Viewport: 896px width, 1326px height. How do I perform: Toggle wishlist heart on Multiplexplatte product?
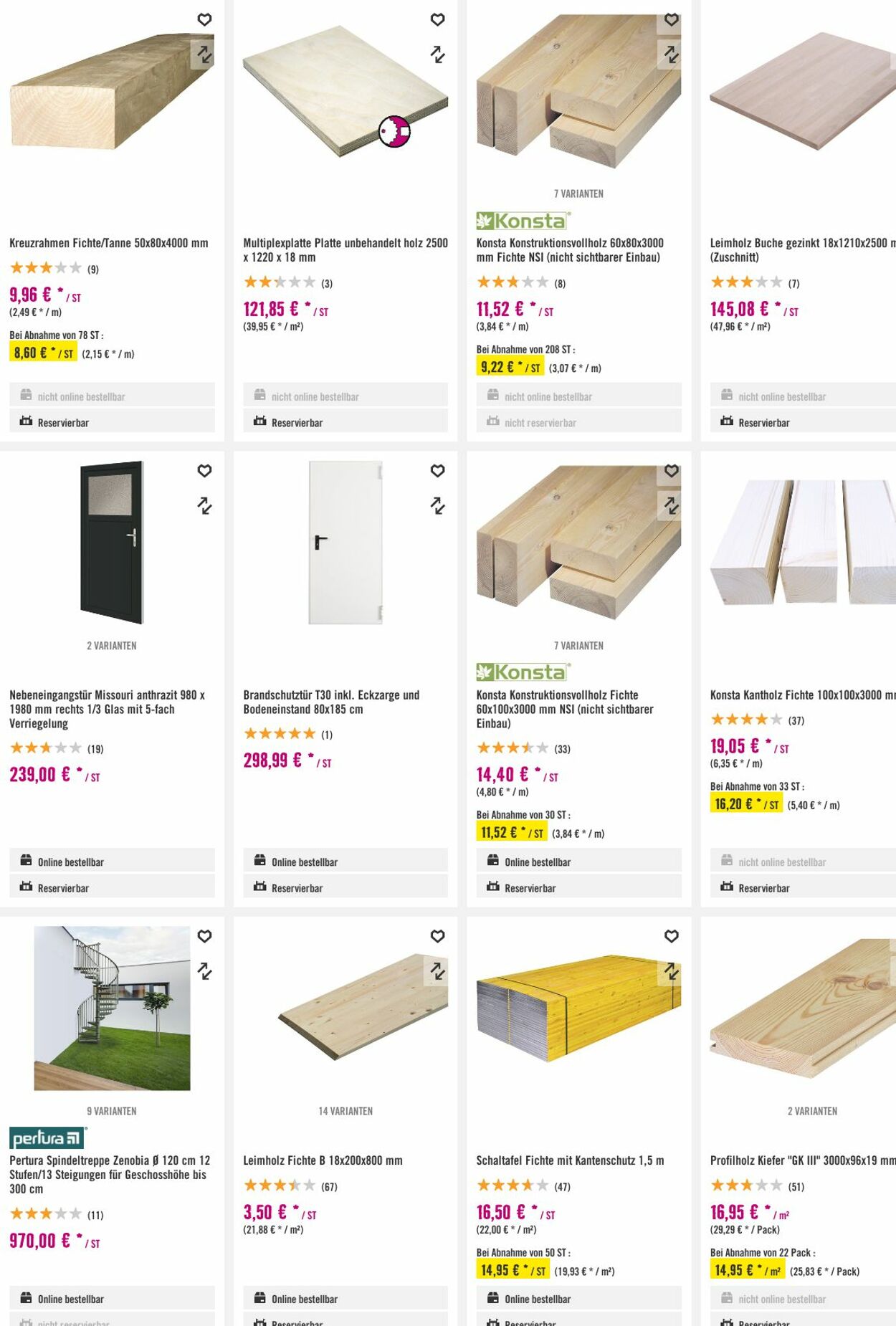437,19
